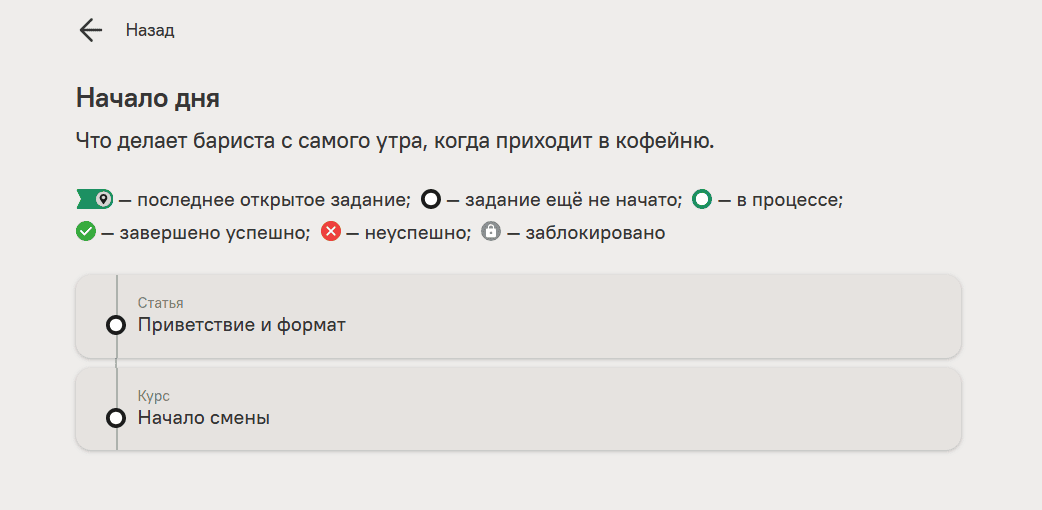Click the grey padlock blocked legend icon
1042x510 pixels.
click(x=490, y=232)
